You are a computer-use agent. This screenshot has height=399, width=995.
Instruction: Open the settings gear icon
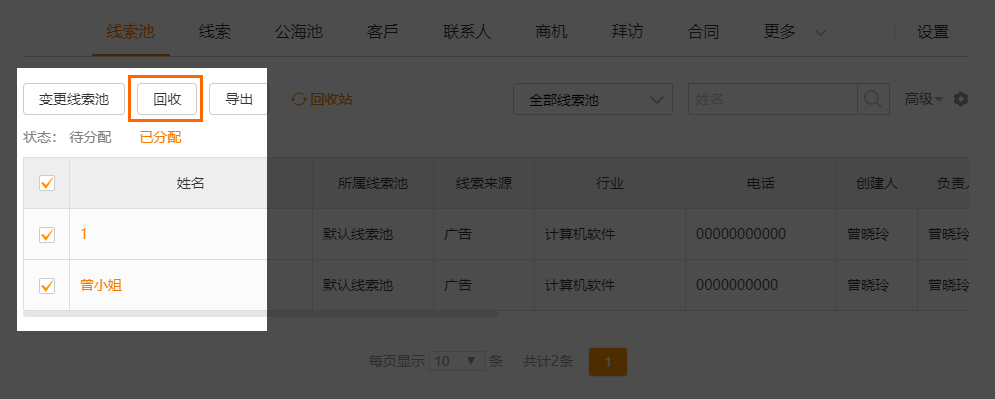(x=961, y=99)
